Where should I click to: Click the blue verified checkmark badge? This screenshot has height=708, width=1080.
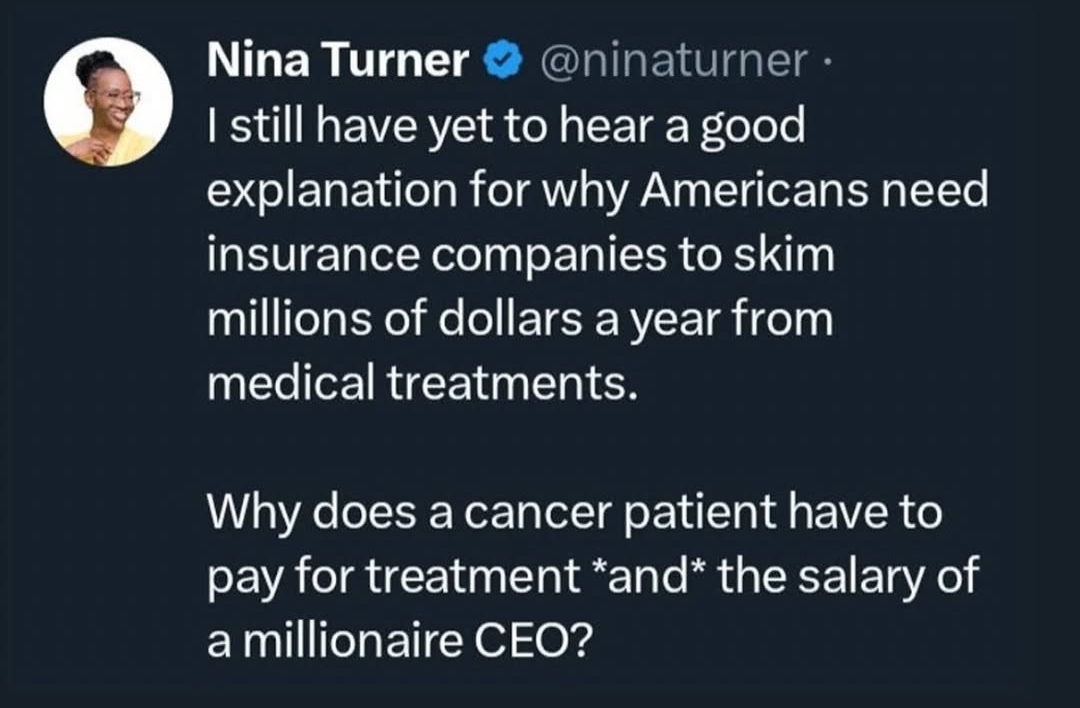click(x=503, y=60)
